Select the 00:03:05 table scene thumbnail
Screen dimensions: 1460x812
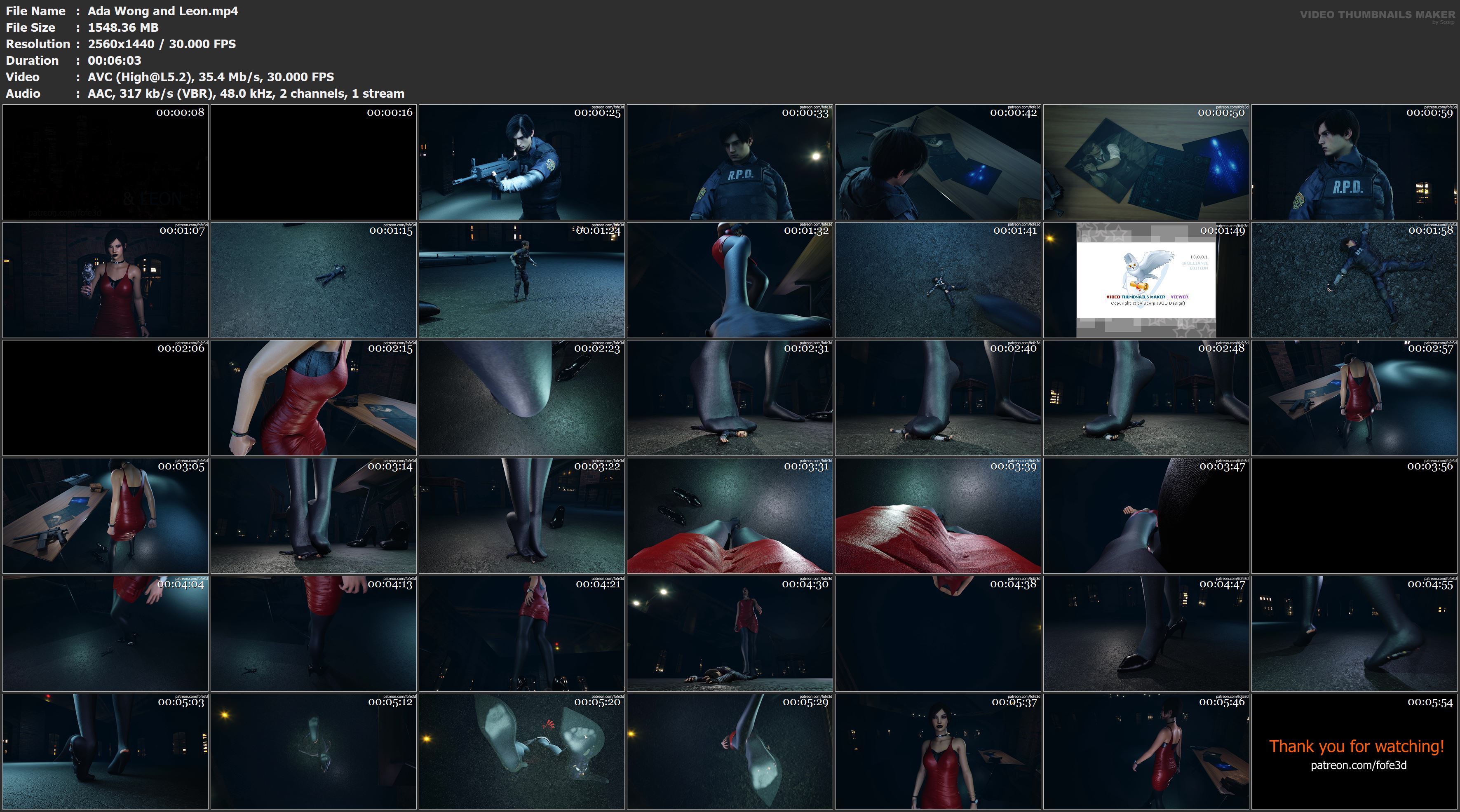(106, 516)
